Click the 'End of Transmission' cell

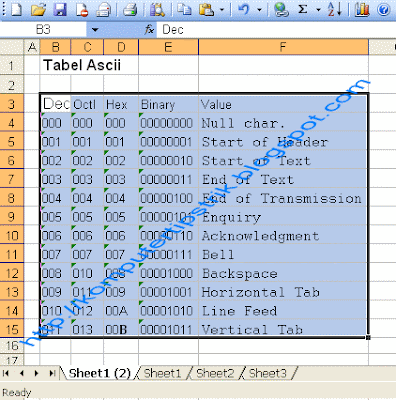pos(283,198)
